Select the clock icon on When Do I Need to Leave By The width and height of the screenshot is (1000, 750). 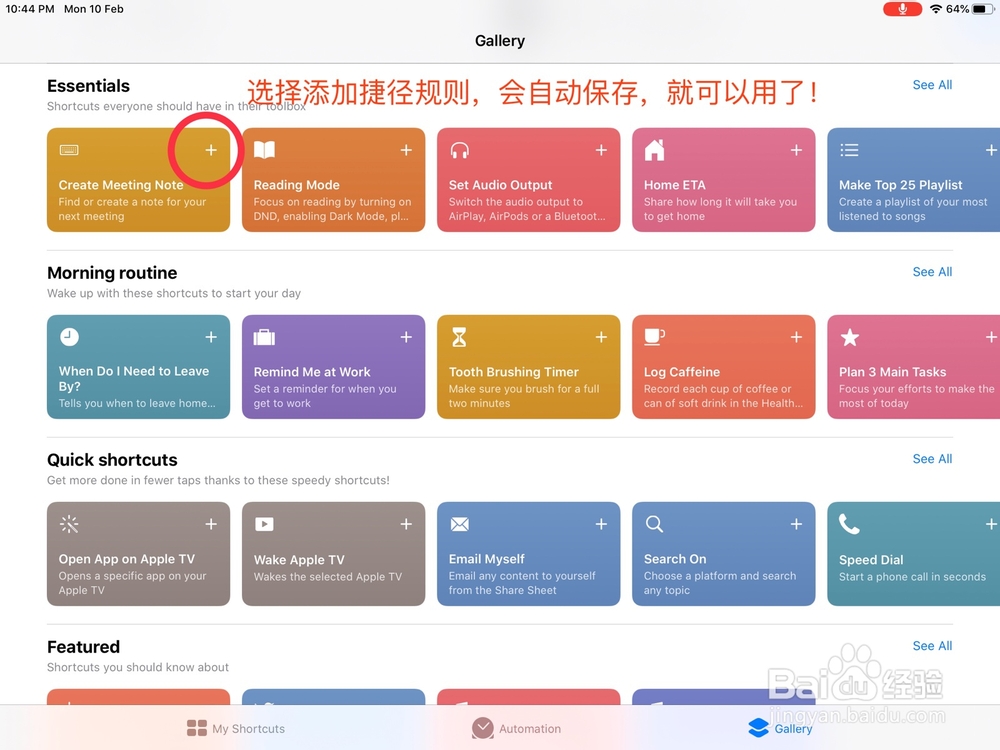tap(69, 337)
